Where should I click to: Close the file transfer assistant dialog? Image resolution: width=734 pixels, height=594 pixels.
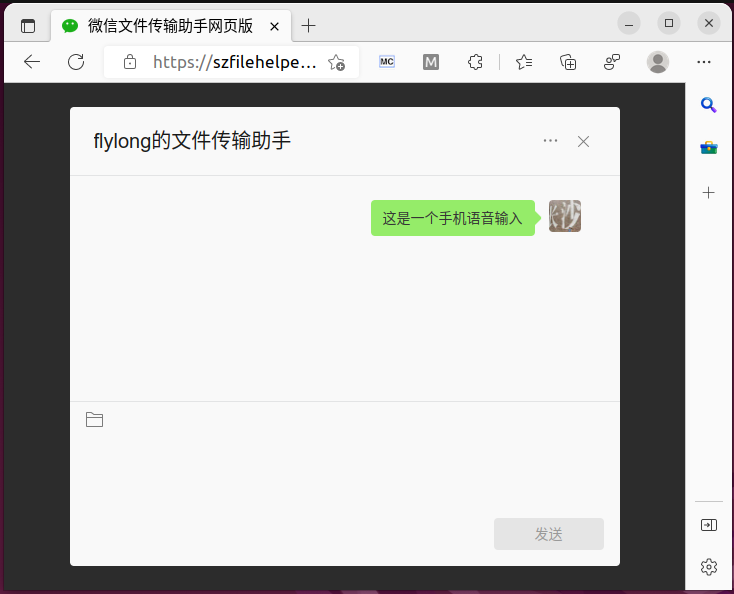tap(584, 141)
